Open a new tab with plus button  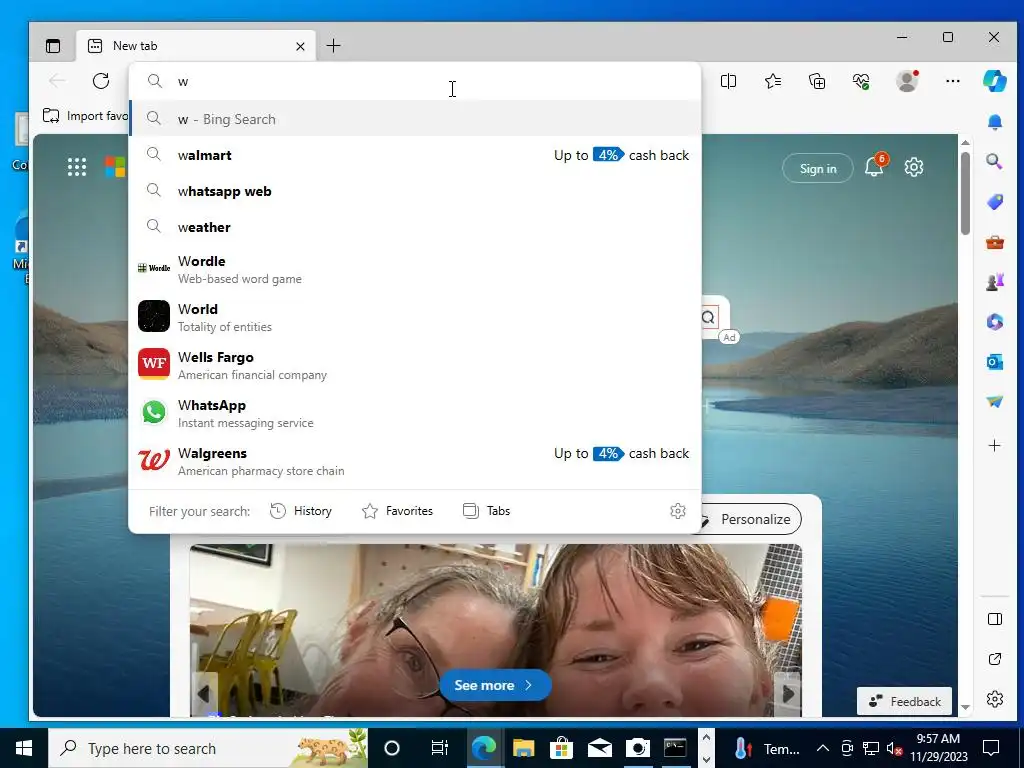pos(333,46)
